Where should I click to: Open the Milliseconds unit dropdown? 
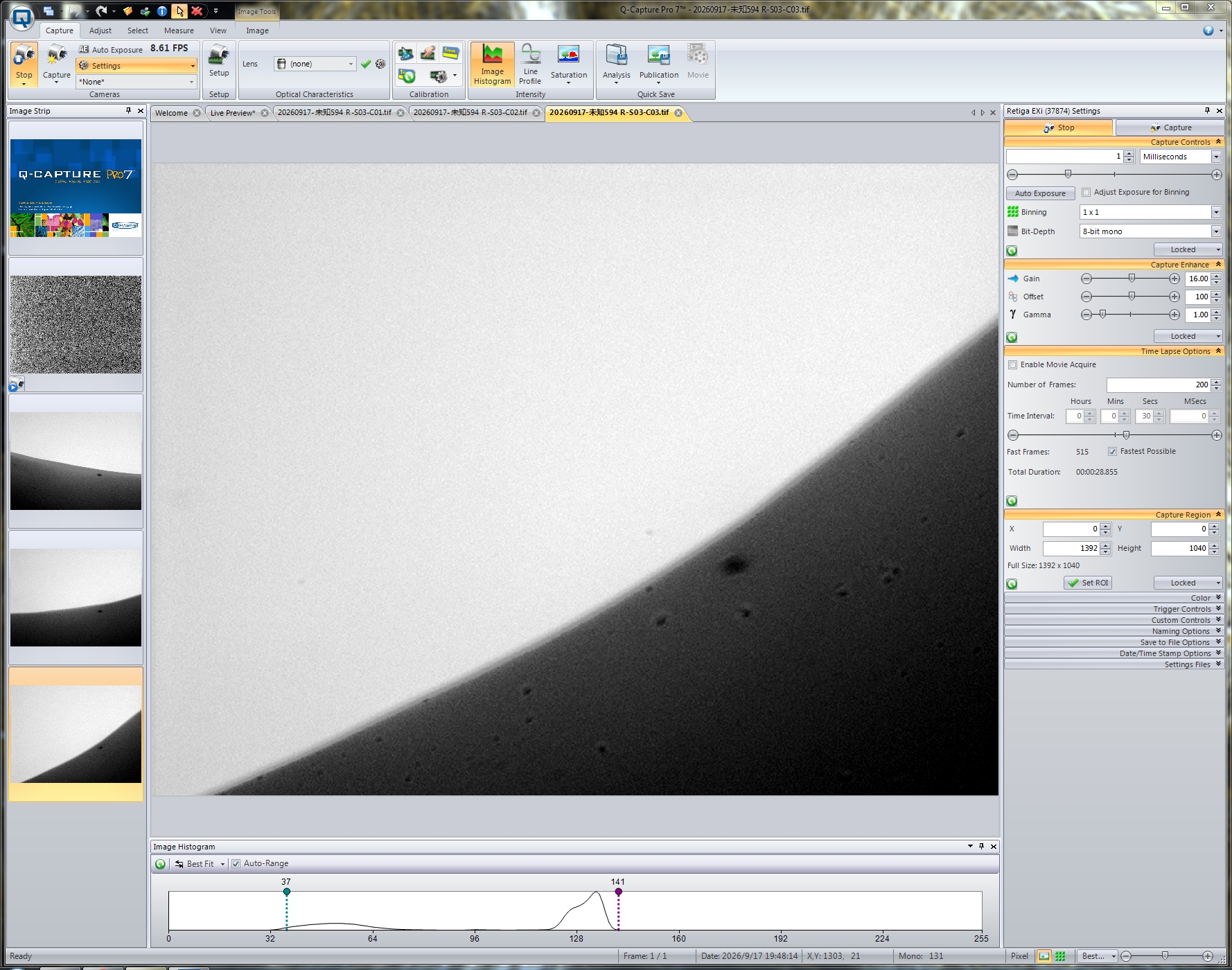click(x=1216, y=157)
